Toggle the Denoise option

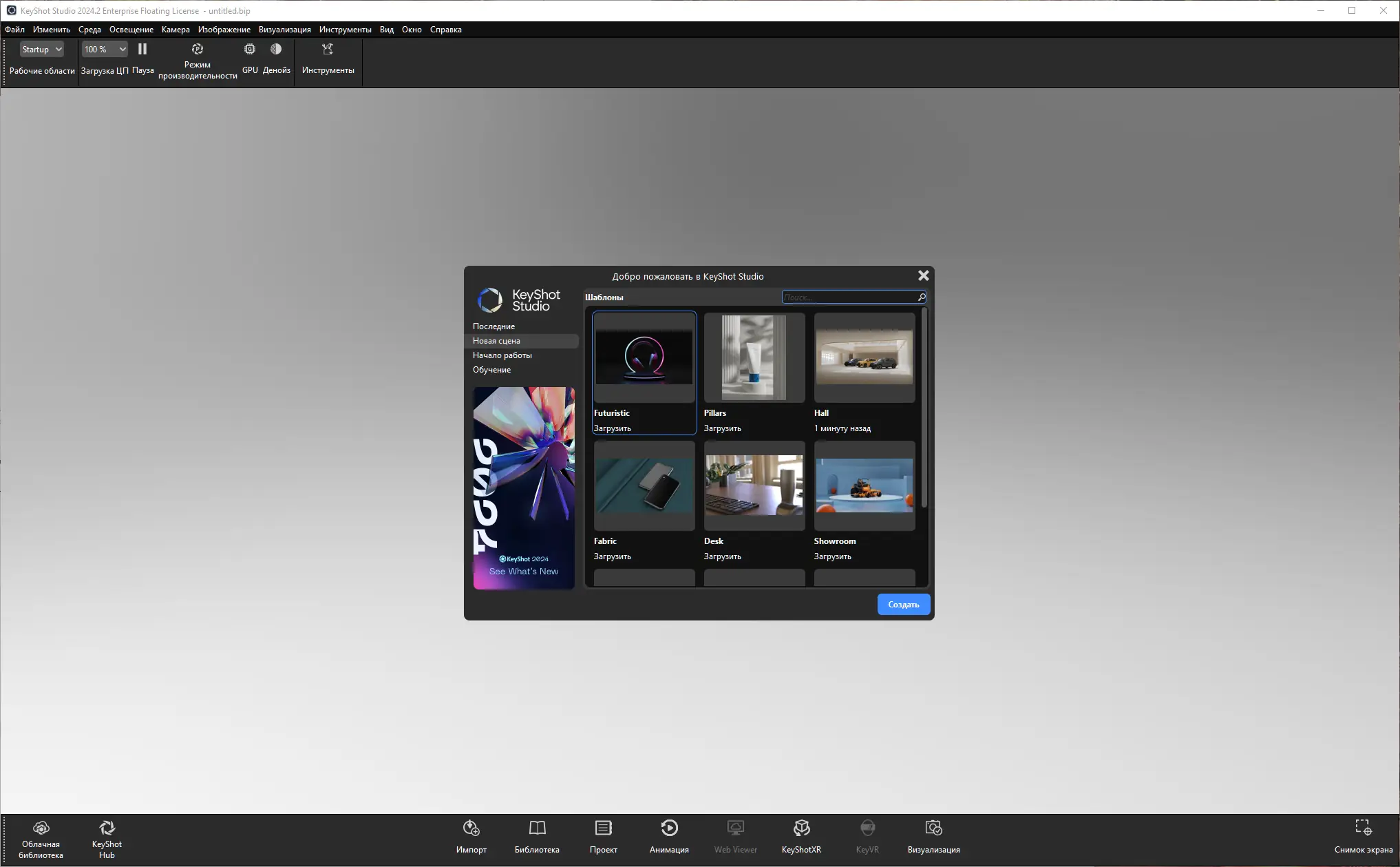click(x=276, y=50)
